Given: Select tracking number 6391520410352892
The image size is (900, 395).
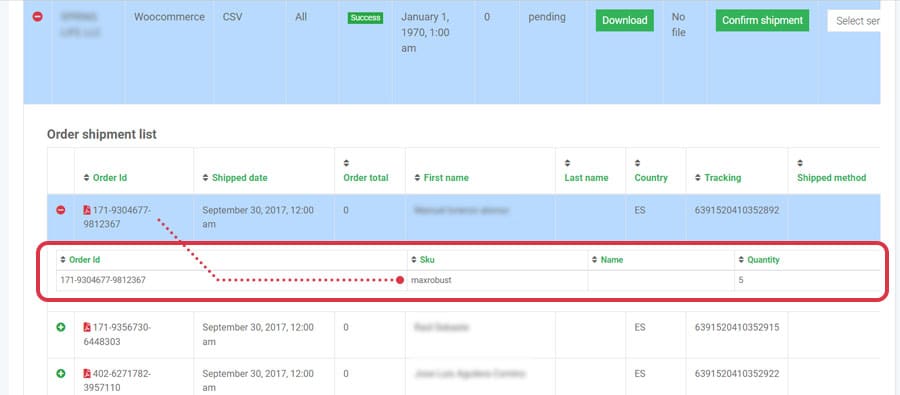Looking at the screenshot, I should click(736, 210).
